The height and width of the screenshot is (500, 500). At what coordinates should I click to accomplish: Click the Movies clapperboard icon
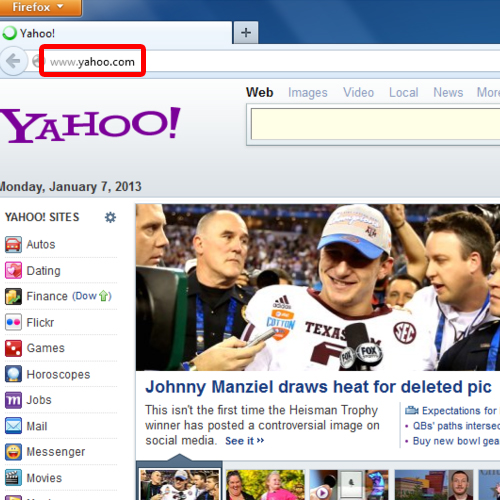pos(13,478)
